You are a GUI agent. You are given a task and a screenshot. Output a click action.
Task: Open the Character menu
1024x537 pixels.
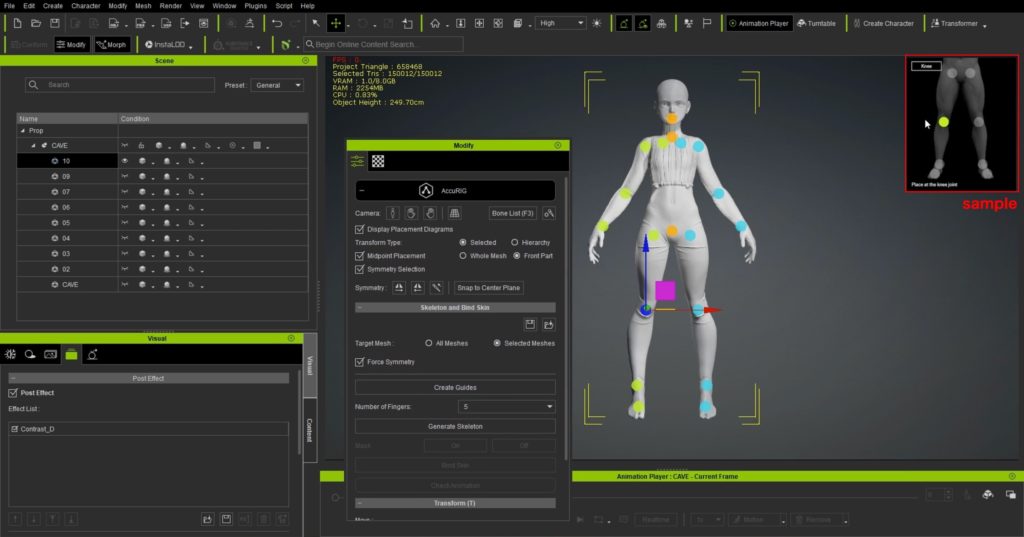click(x=85, y=6)
